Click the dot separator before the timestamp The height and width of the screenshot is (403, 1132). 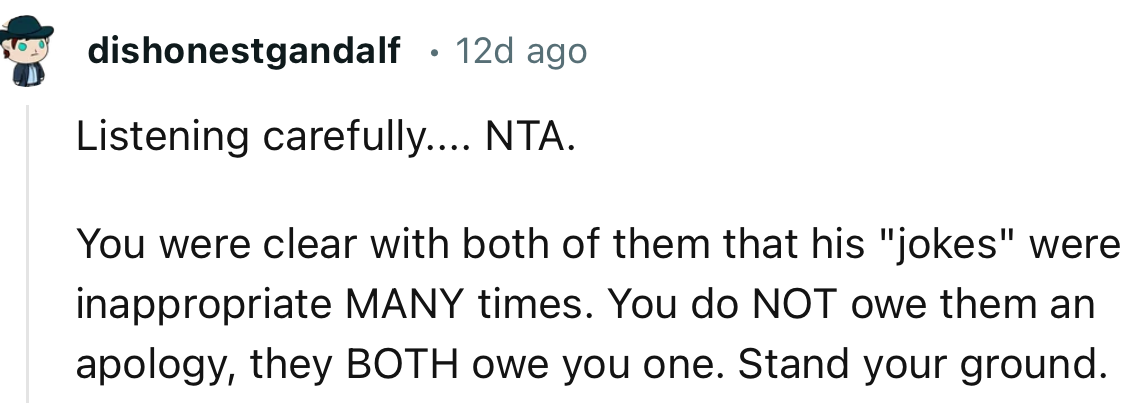(432, 52)
